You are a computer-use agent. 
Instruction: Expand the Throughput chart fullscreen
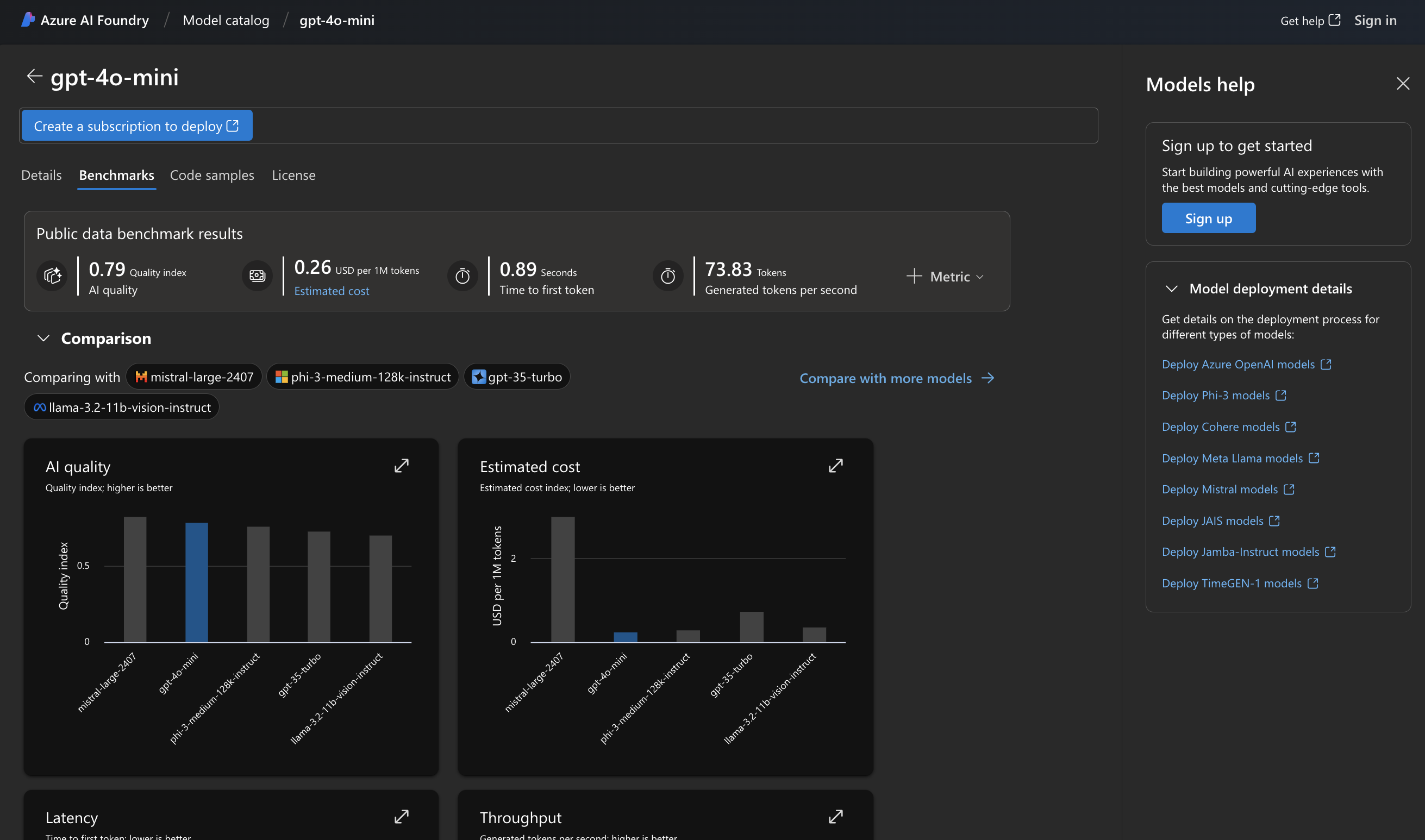[x=836, y=817]
